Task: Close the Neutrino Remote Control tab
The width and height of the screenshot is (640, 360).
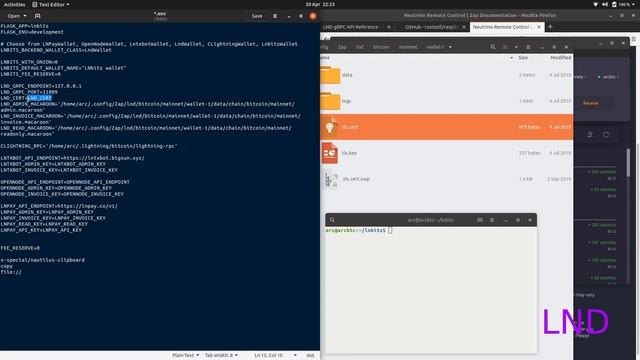Action: click(539, 27)
